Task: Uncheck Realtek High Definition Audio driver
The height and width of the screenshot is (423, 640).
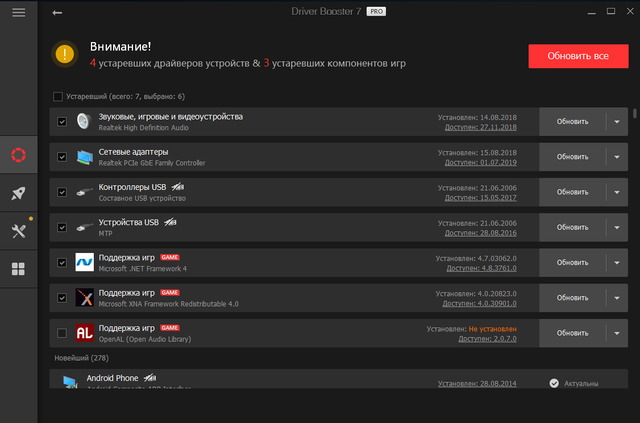Action: (63, 122)
